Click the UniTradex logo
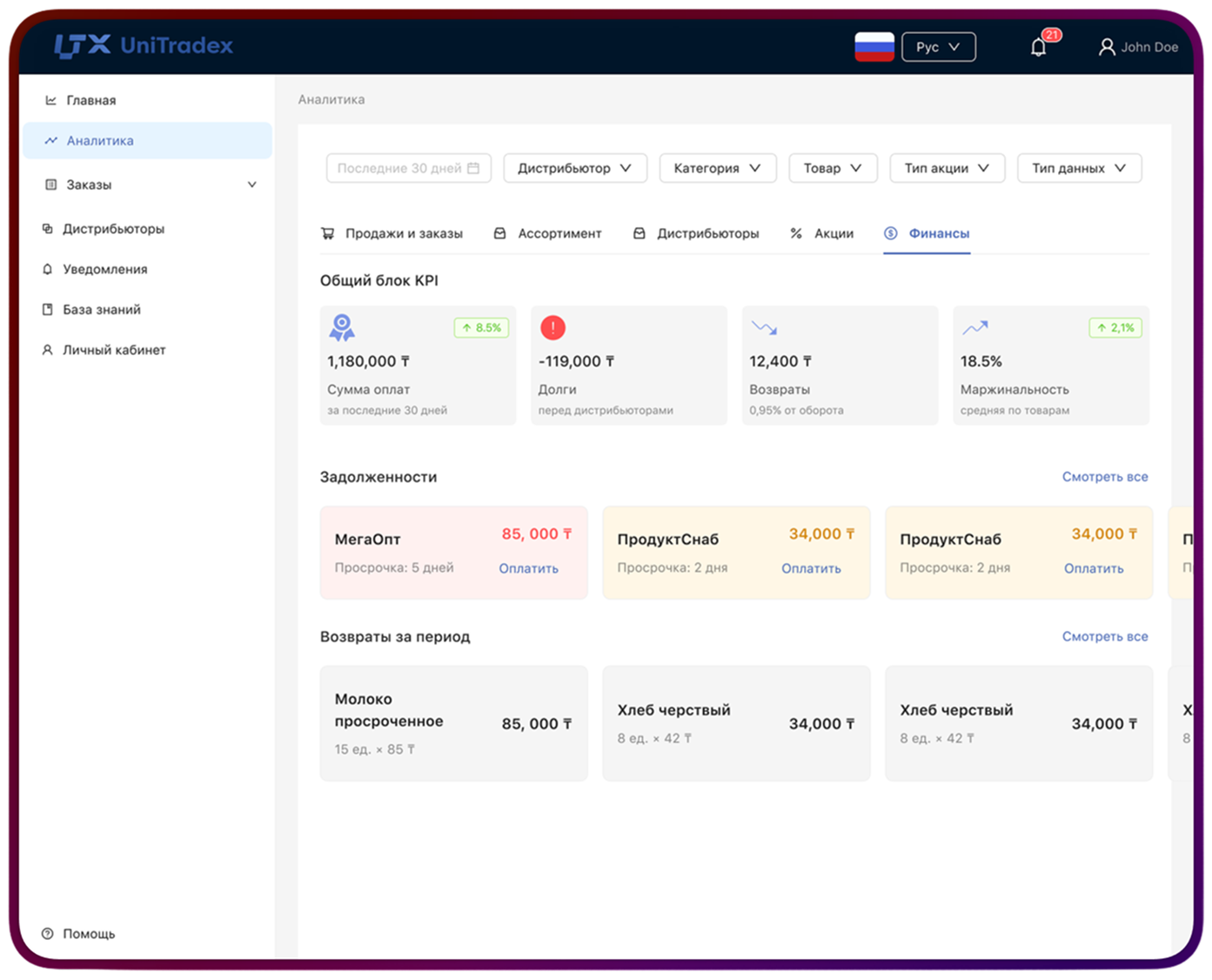 pyautogui.click(x=144, y=45)
